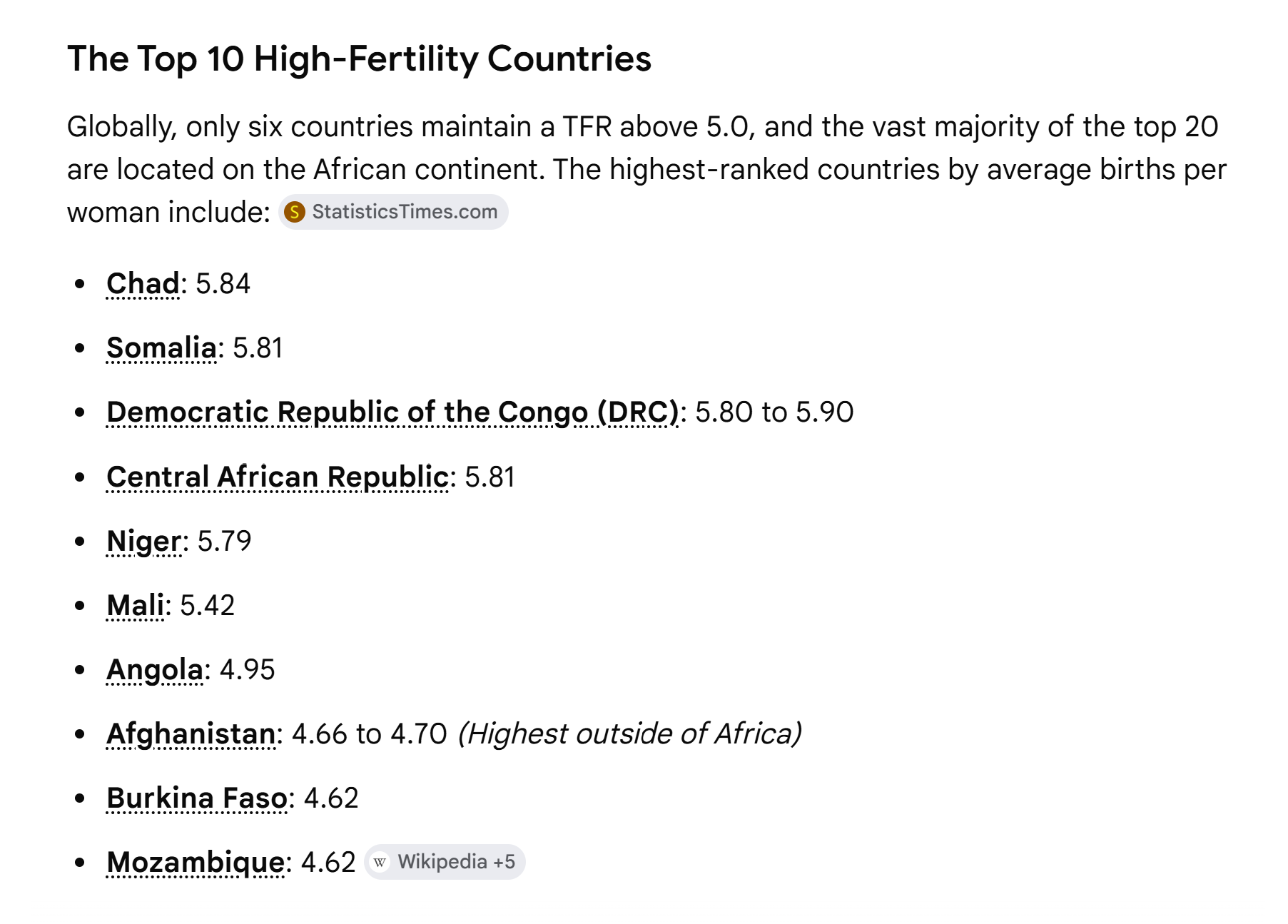The image size is (1288, 924).
Task: Open the StatisticsTimes.com citation chip
Action: 393,212
